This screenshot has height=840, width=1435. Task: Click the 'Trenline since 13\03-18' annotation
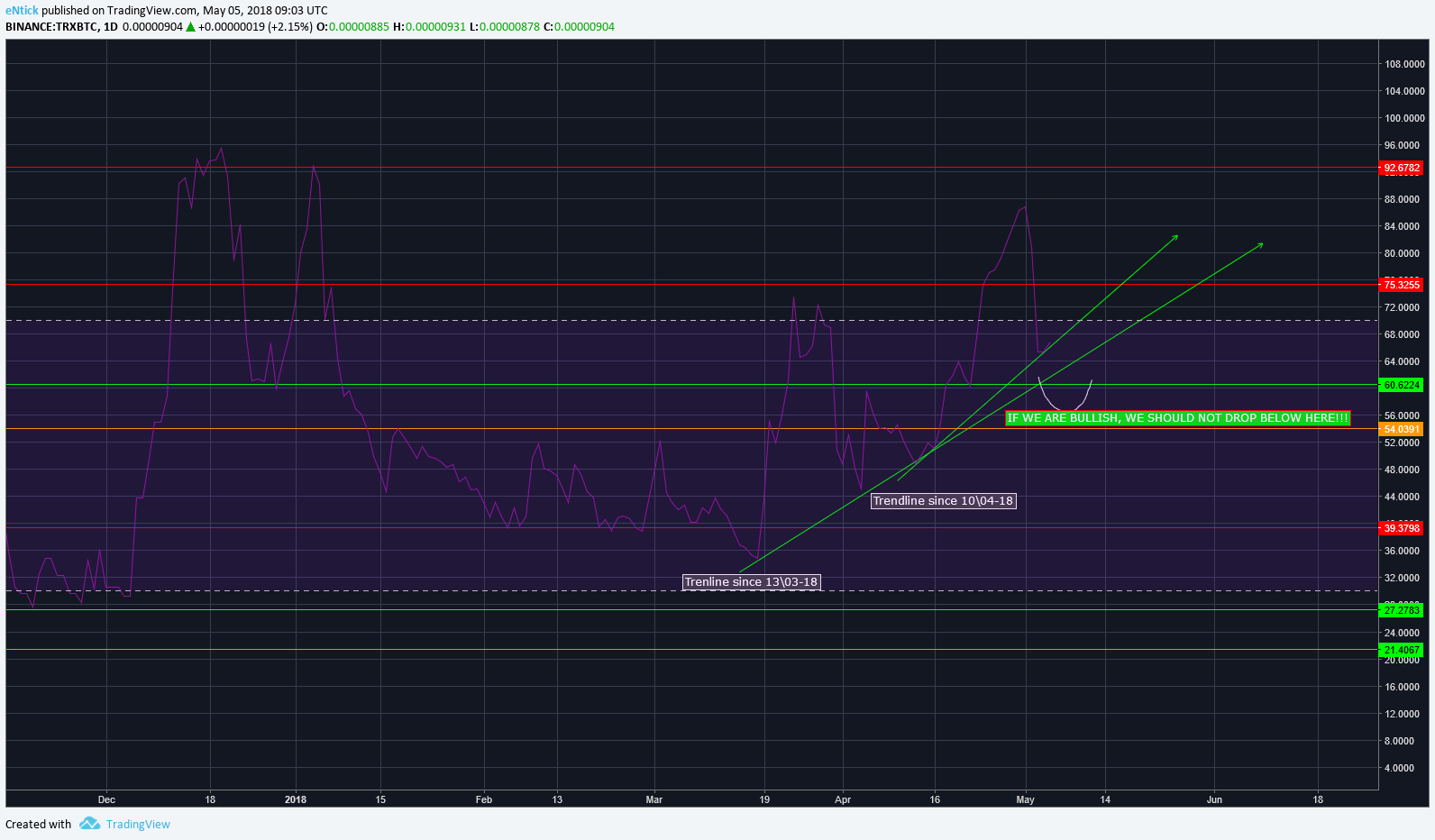752,581
